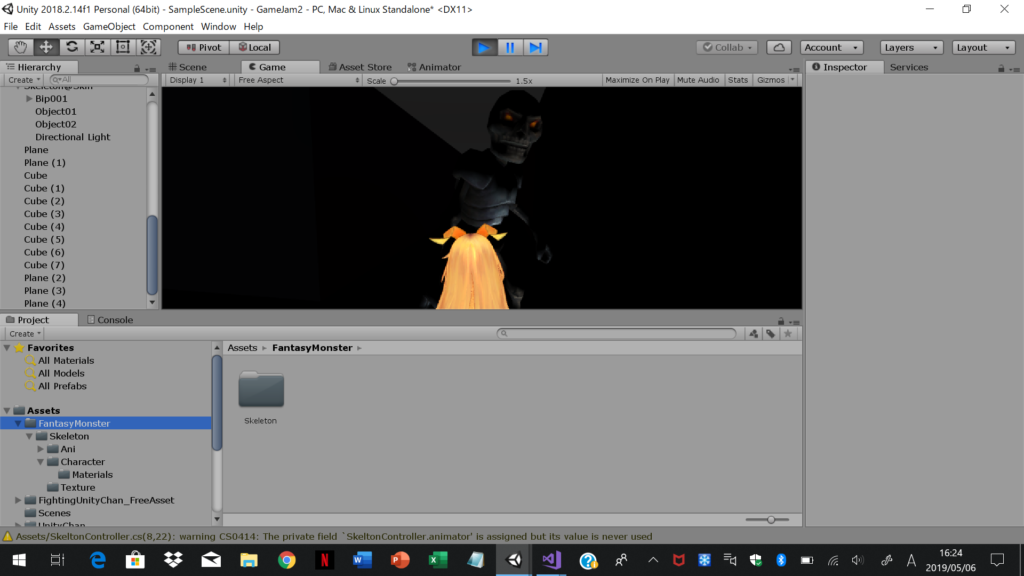
Task: Select the Rotate tool
Action: point(72,47)
